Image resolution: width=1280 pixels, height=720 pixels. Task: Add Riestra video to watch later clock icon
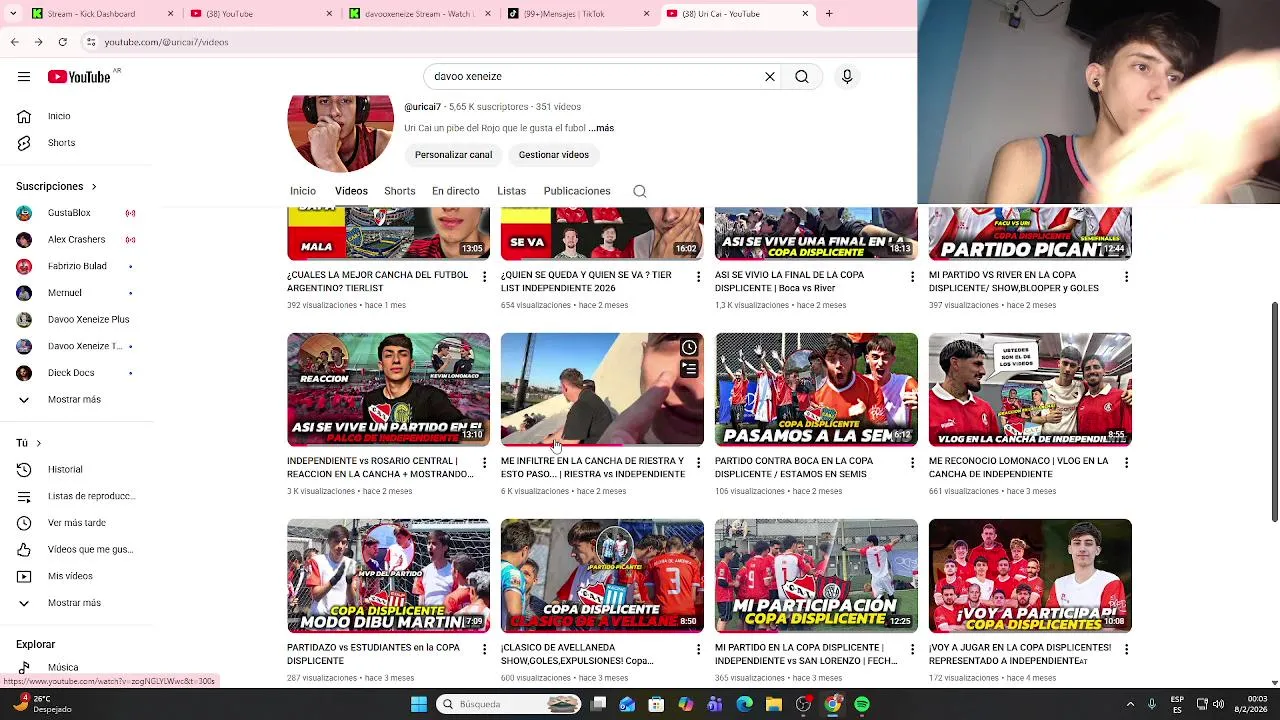689,347
